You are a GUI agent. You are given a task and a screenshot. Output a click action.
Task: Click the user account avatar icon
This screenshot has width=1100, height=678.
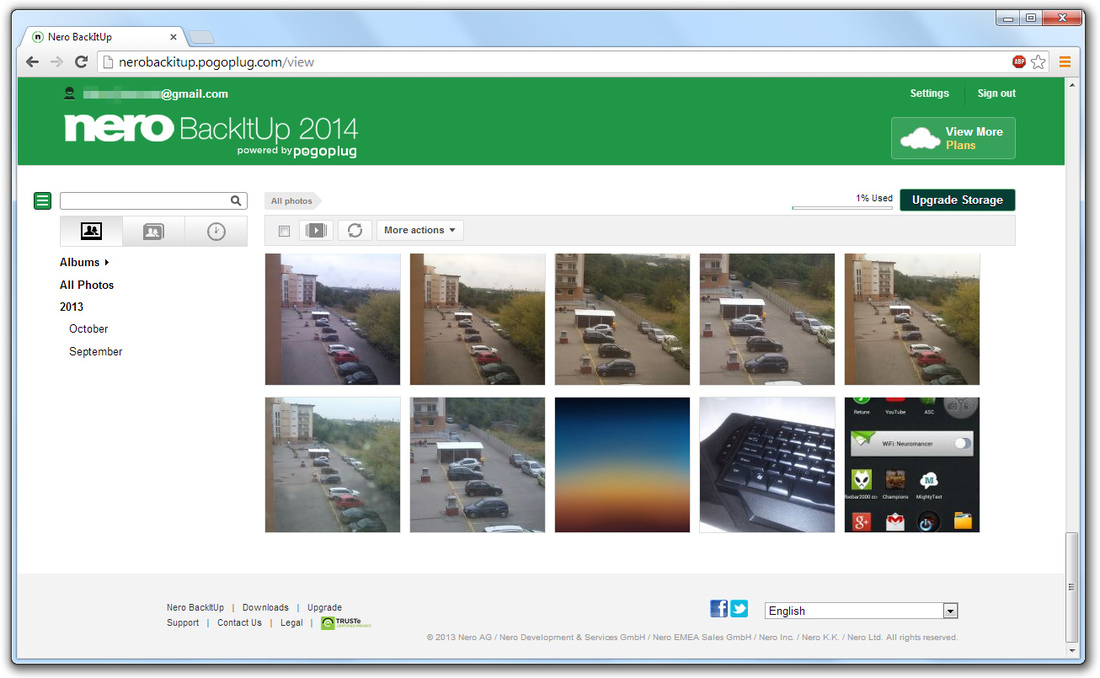tap(69, 93)
